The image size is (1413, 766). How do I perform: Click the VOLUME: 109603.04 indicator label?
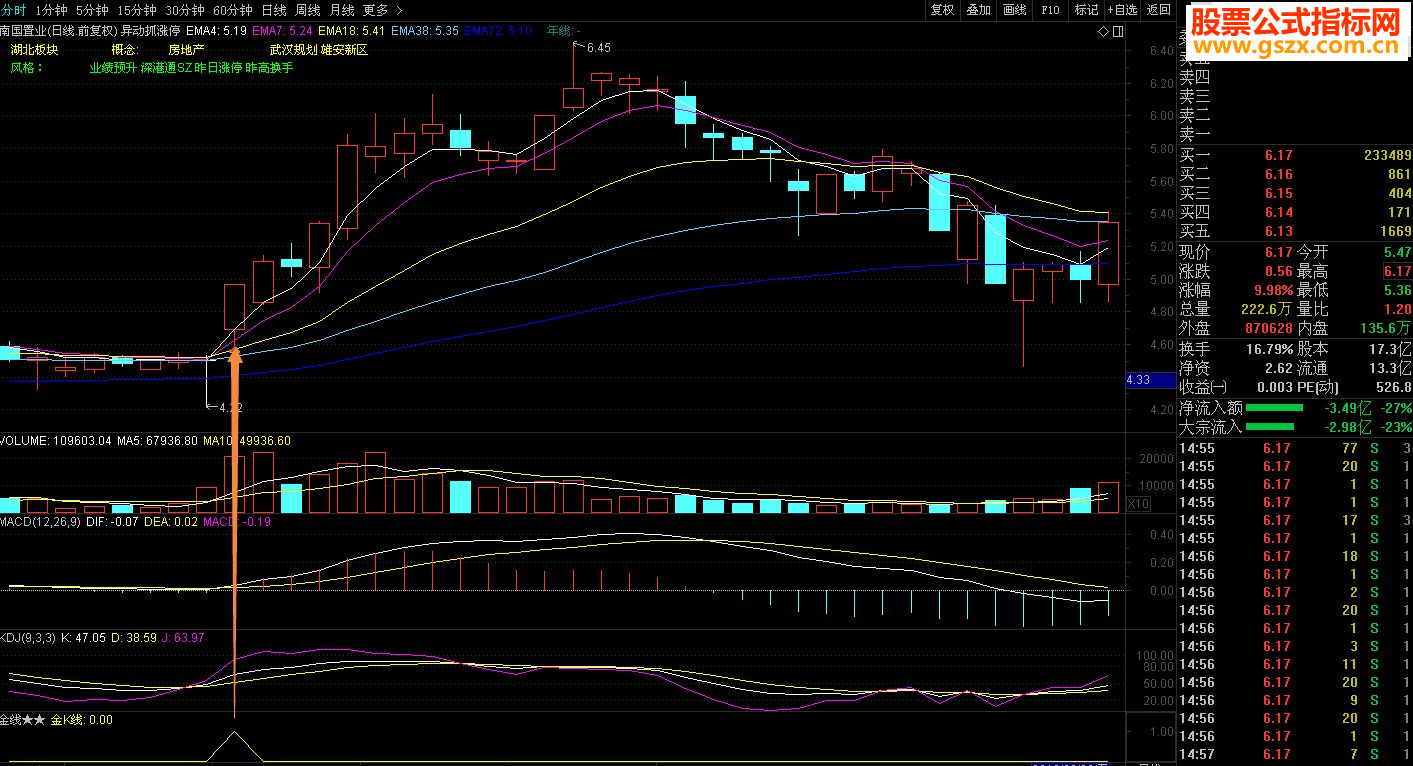coord(56,440)
